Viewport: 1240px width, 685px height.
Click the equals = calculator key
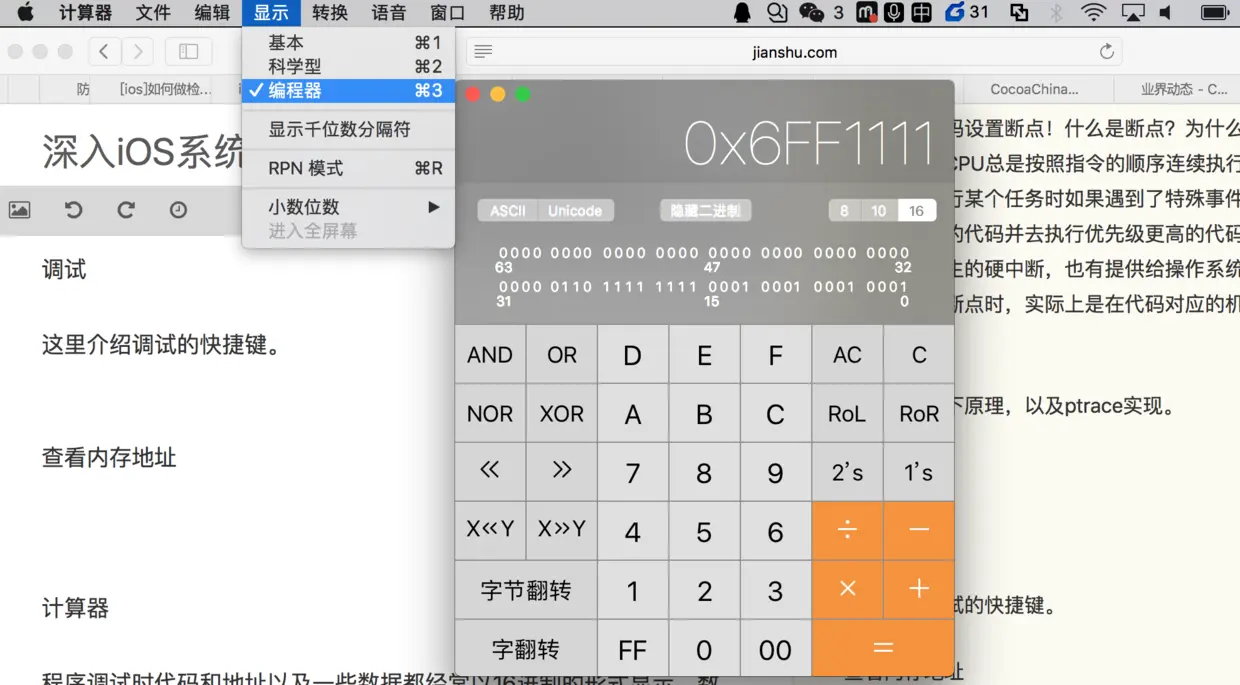(x=883, y=649)
